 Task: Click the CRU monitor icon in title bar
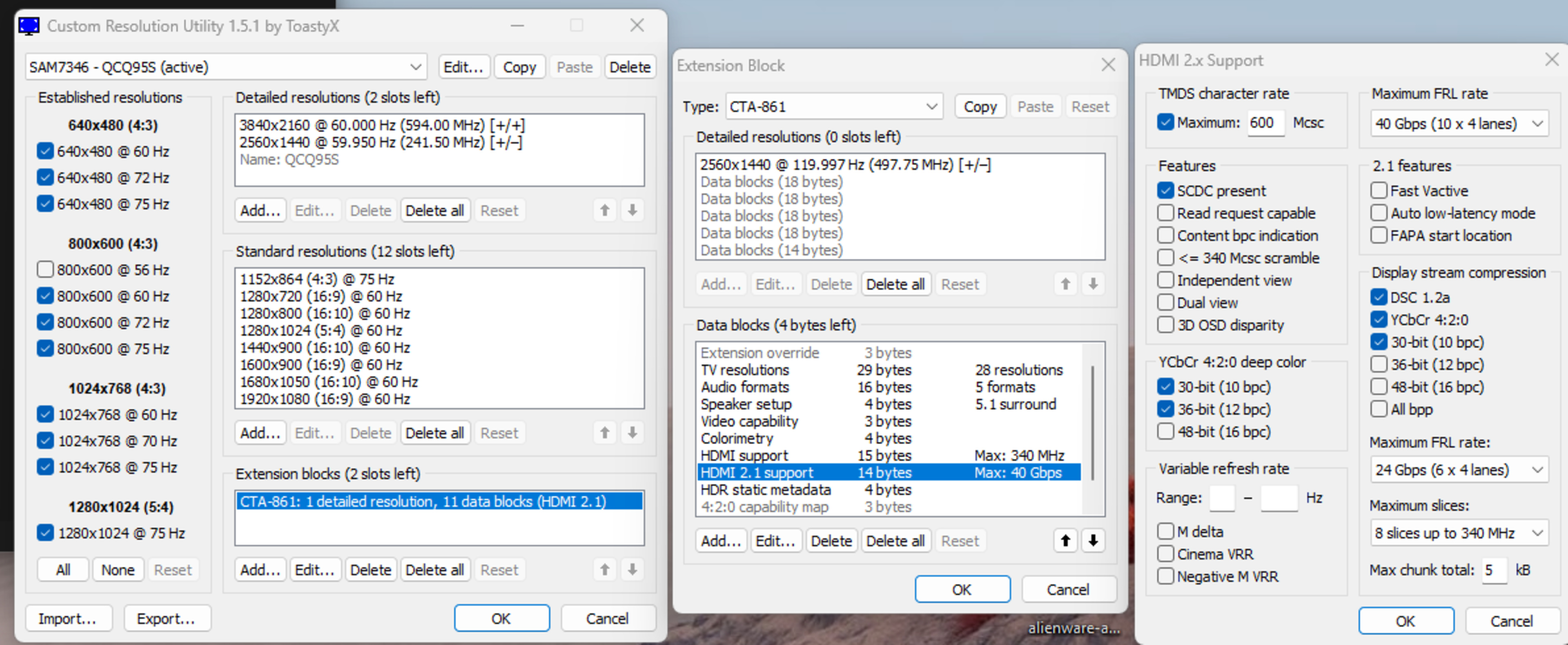29,26
